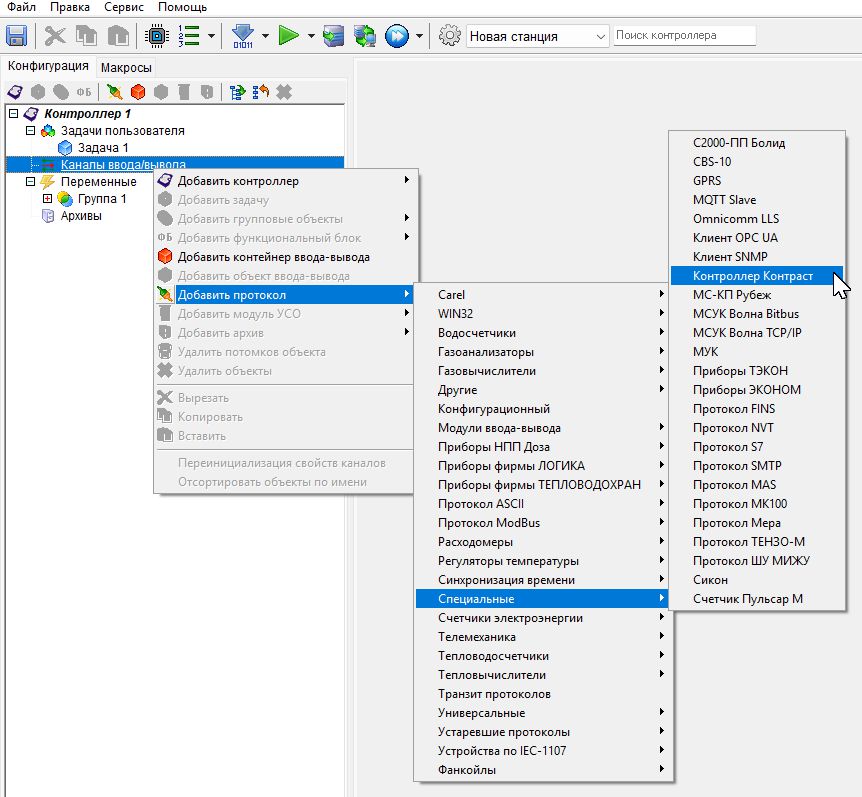Click 'Добавить контейнер ввода-вывода' menu entry
This screenshot has height=797, width=862.
[x=273, y=257]
